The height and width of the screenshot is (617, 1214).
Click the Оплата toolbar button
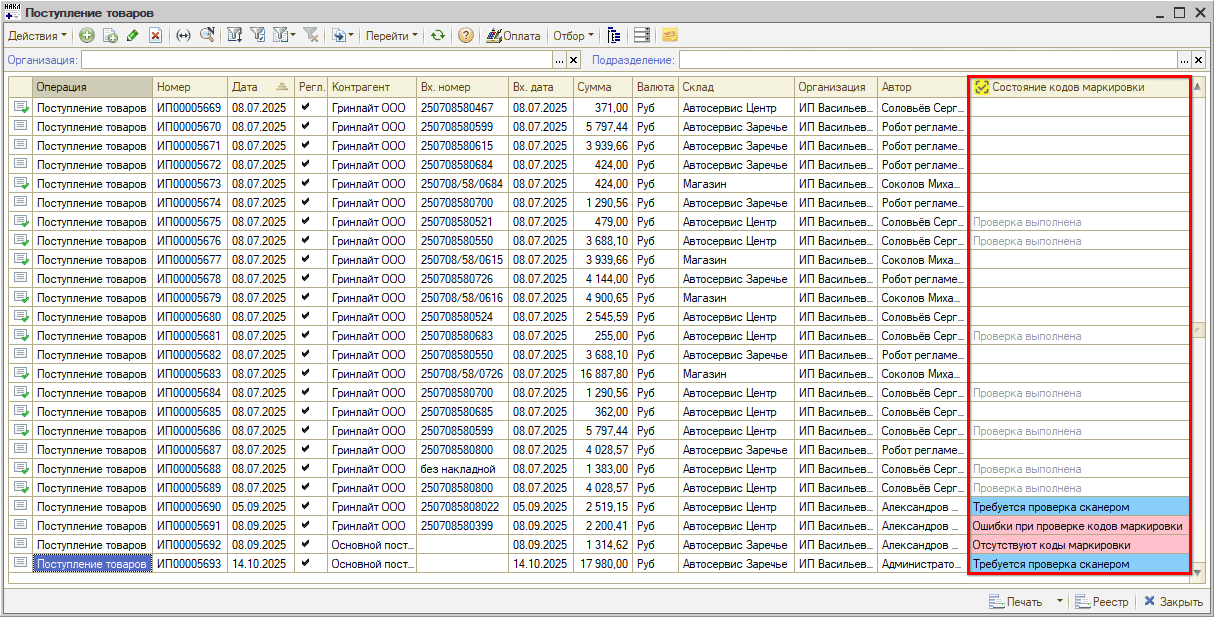click(513, 36)
